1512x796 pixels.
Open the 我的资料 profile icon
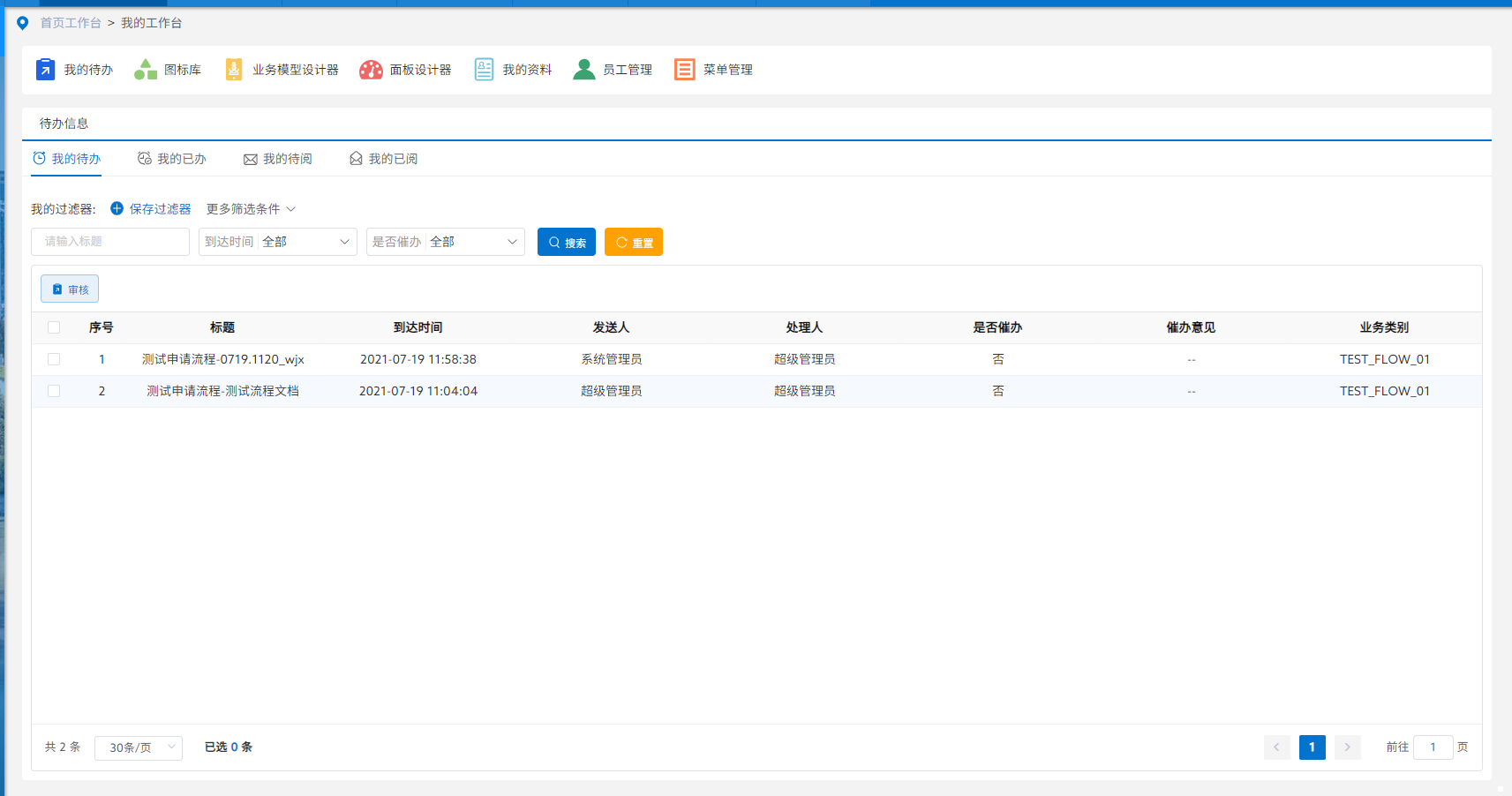(484, 69)
